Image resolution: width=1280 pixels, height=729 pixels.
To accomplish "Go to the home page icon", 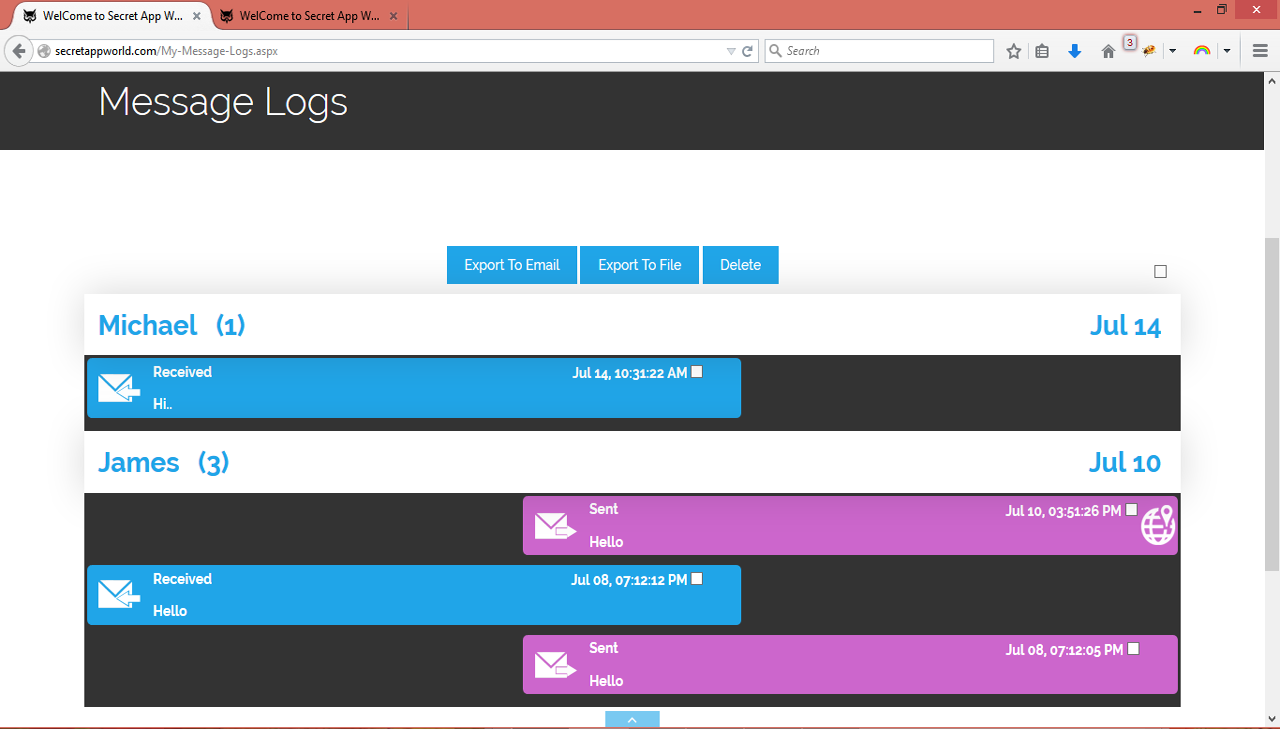I will pyautogui.click(x=1108, y=51).
